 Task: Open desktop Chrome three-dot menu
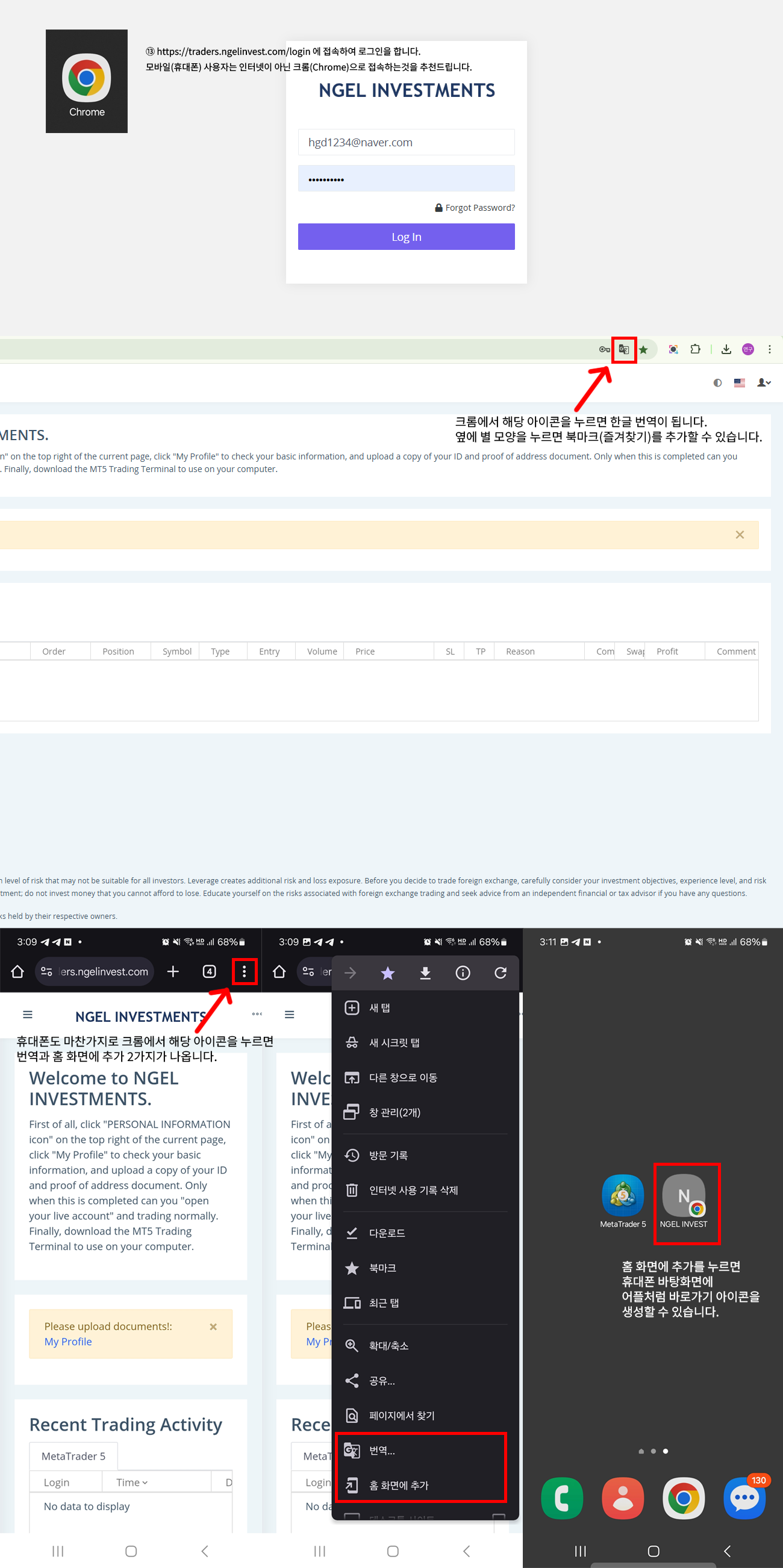pyautogui.click(x=770, y=349)
